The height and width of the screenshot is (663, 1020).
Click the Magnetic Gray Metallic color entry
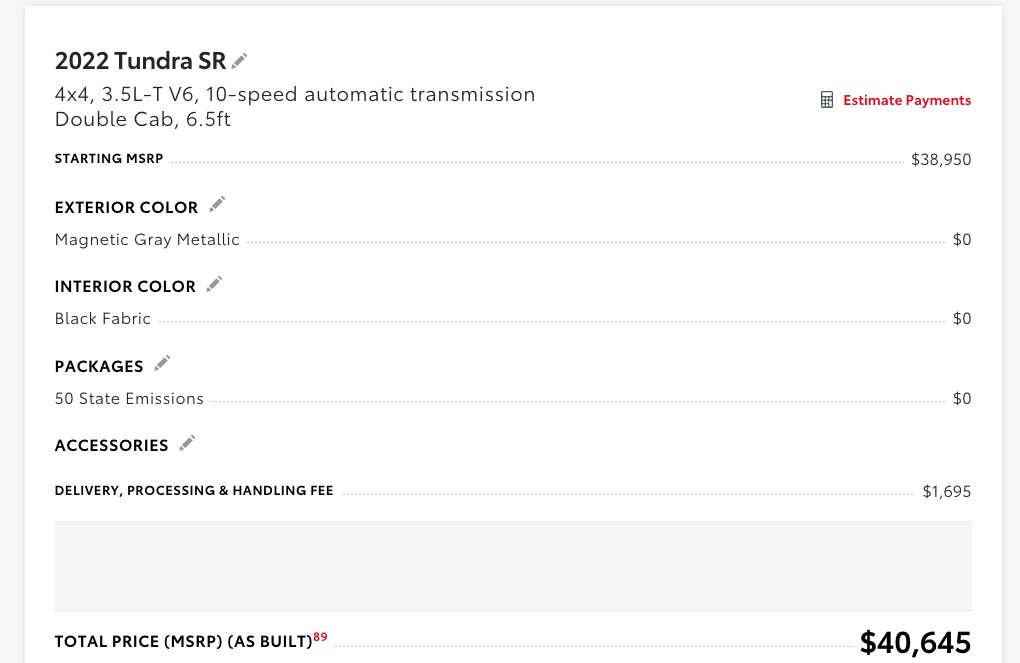coord(147,240)
